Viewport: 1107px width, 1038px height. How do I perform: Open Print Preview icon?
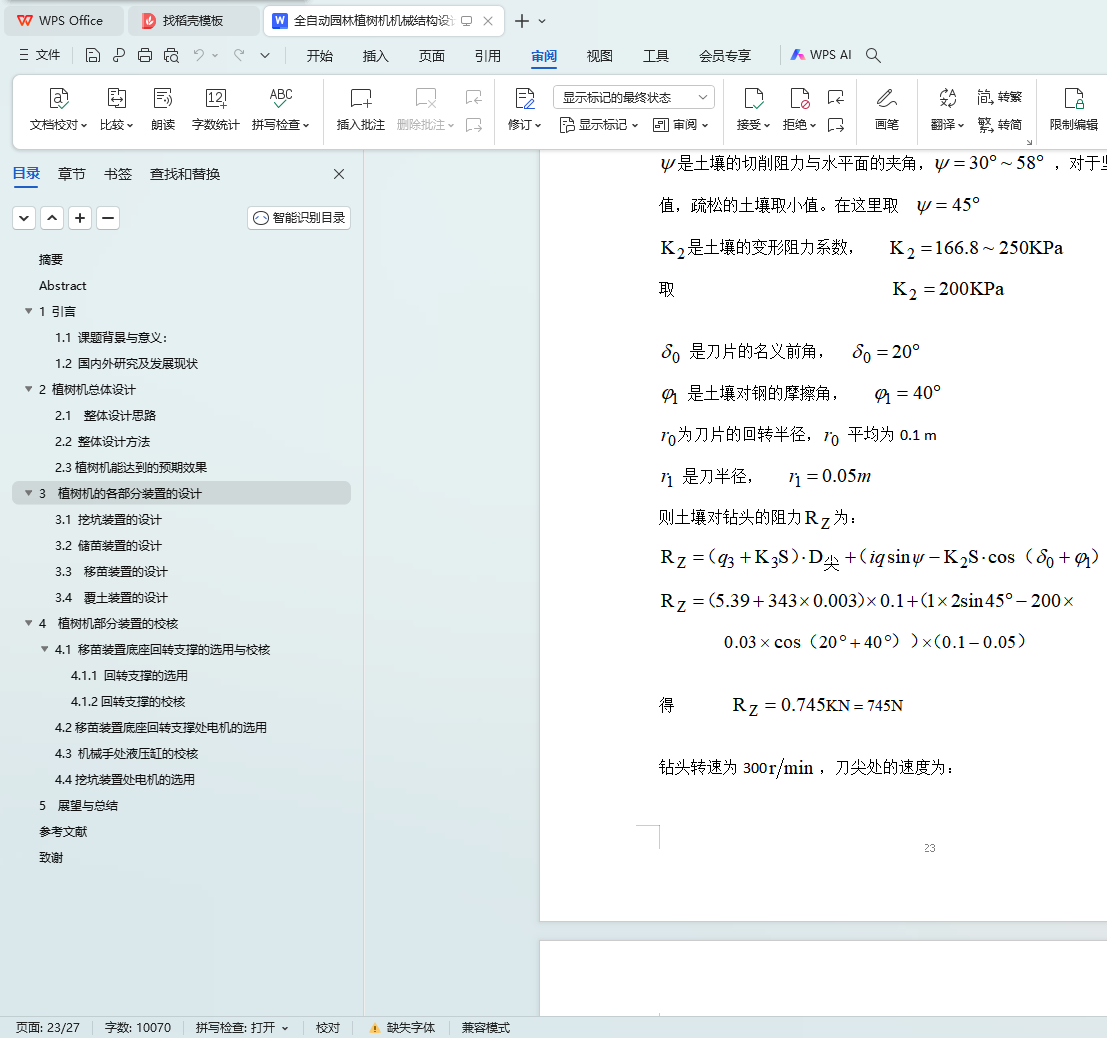[171, 55]
